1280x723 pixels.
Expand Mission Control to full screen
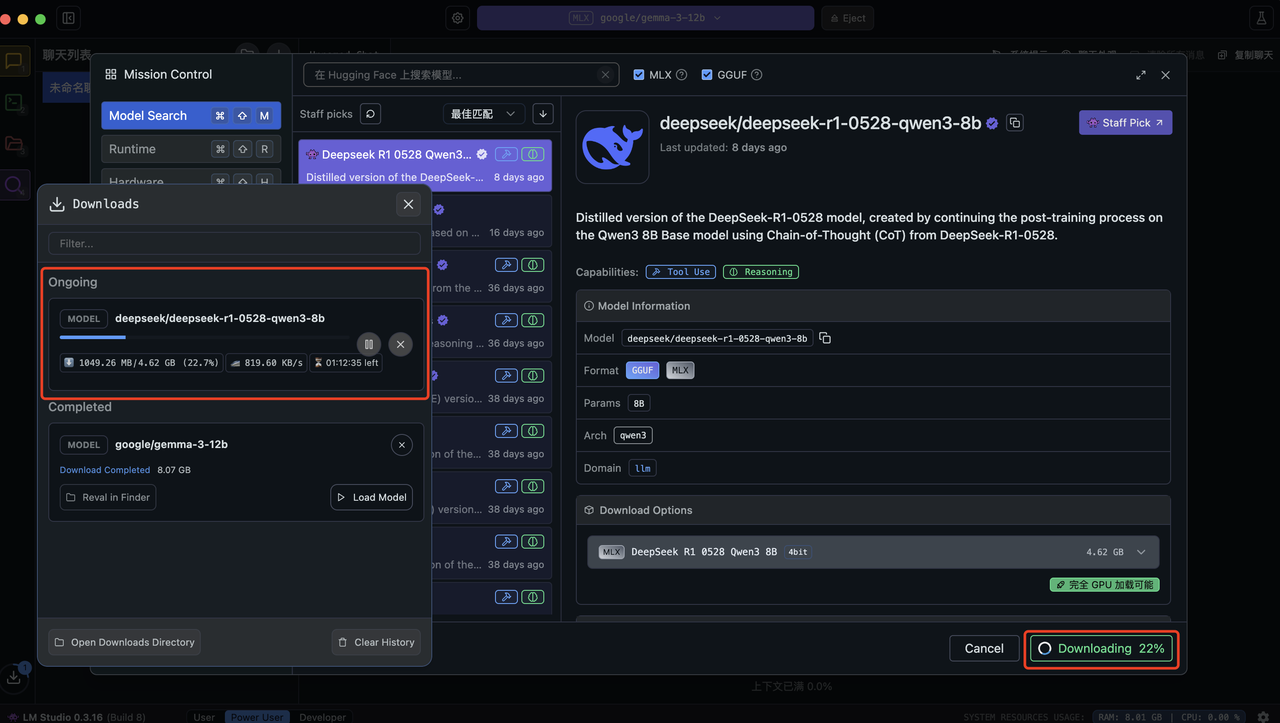click(x=1141, y=75)
